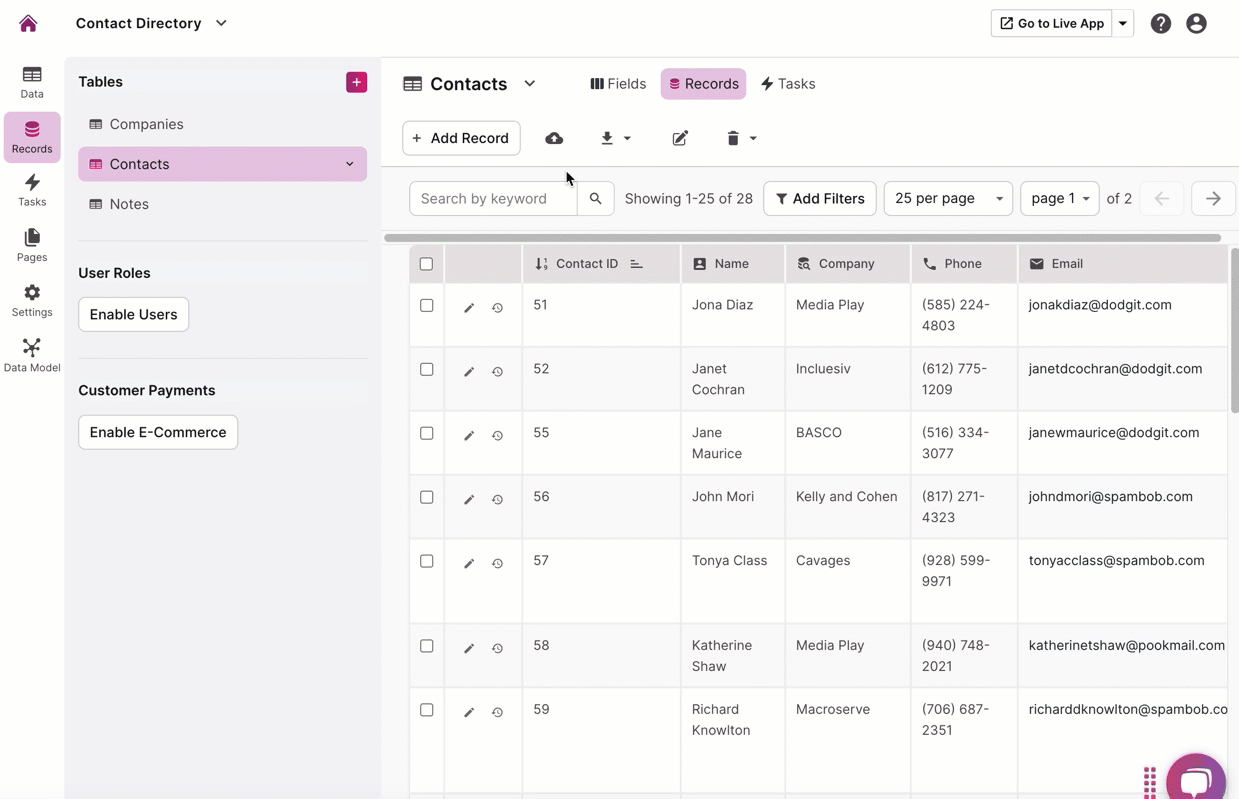Click the pink add table plus icon
The image size is (1239, 799).
(356, 82)
